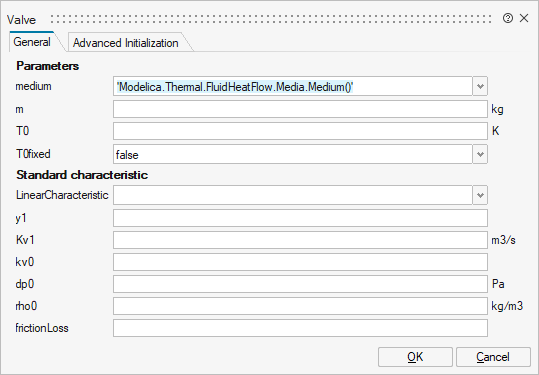Close the Valve dialog
The image size is (539, 375).
524,18
